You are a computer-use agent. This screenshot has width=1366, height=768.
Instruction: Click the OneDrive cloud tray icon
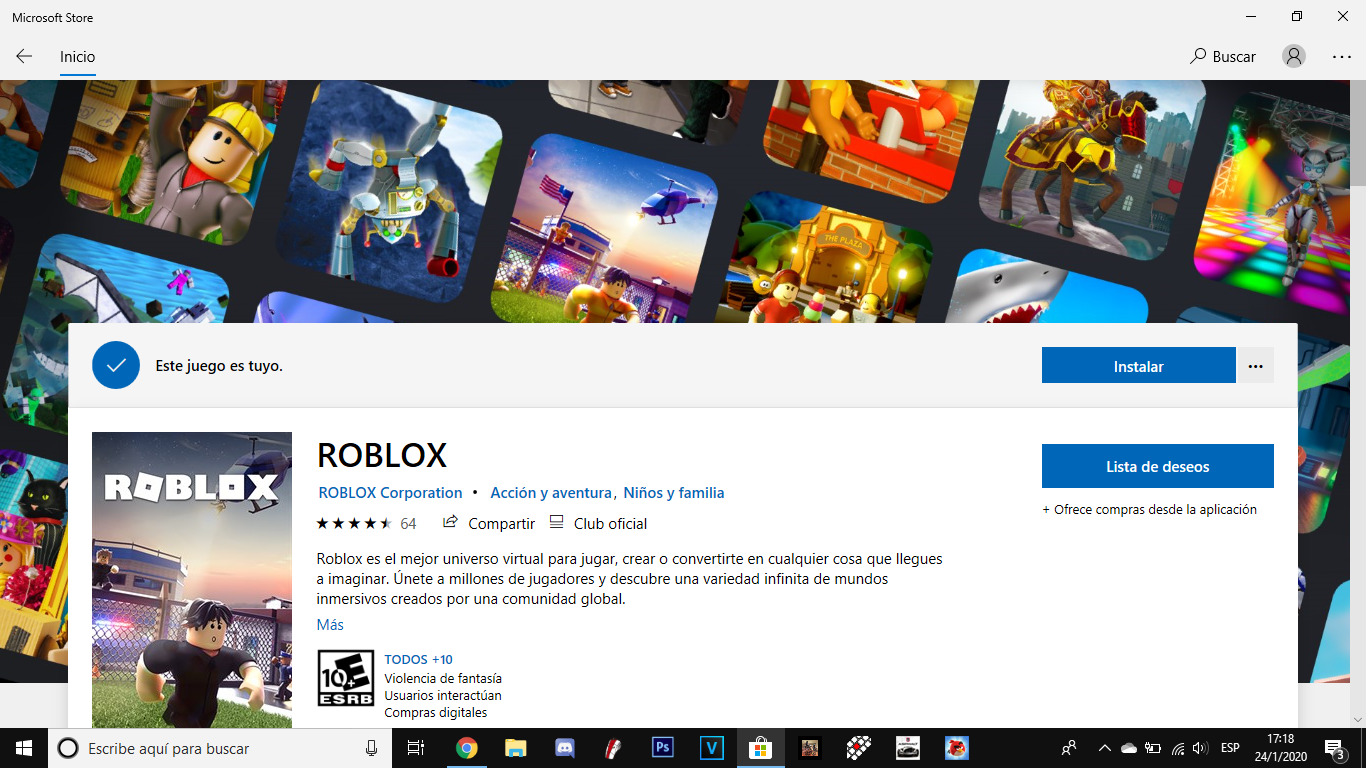coord(1128,748)
